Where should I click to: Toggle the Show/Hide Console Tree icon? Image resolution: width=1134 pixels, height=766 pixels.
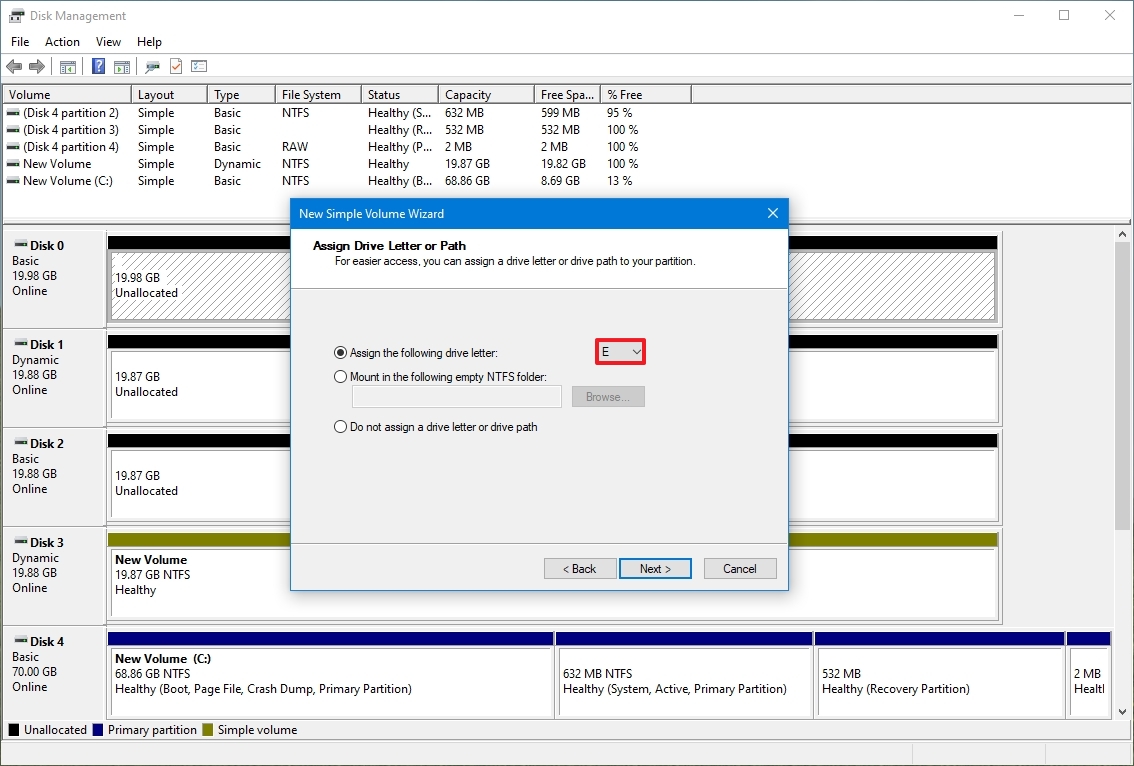pos(67,66)
